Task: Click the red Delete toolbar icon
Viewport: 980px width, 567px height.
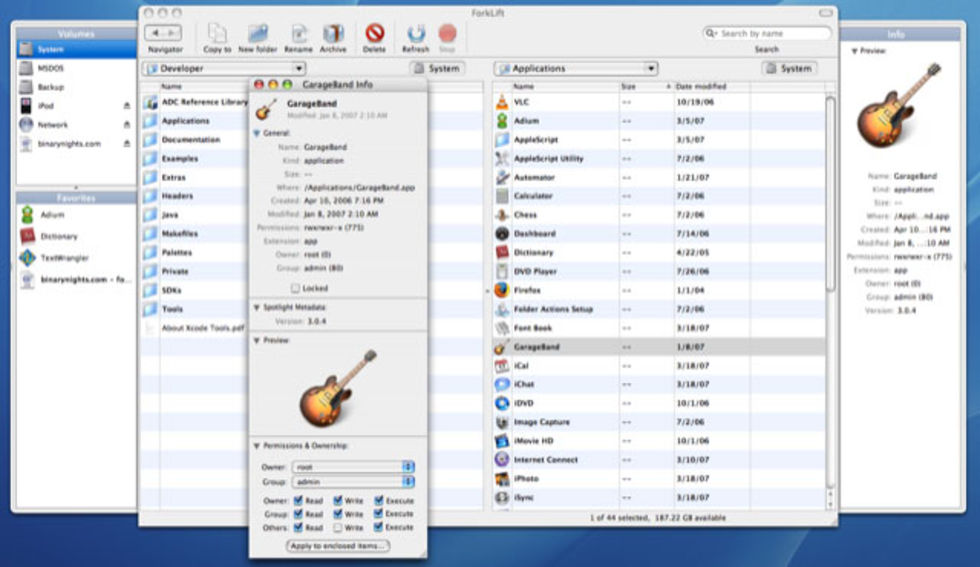Action: tap(375, 34)
